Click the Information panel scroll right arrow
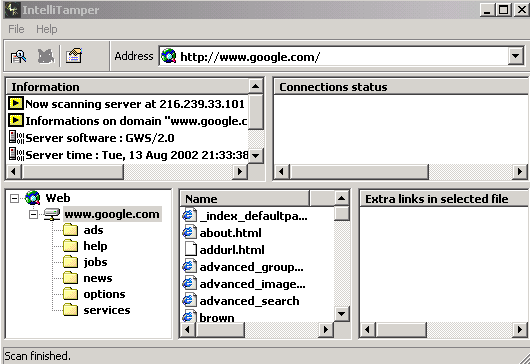The width and height of the screenshot is (530, 364). coord(240,171)
